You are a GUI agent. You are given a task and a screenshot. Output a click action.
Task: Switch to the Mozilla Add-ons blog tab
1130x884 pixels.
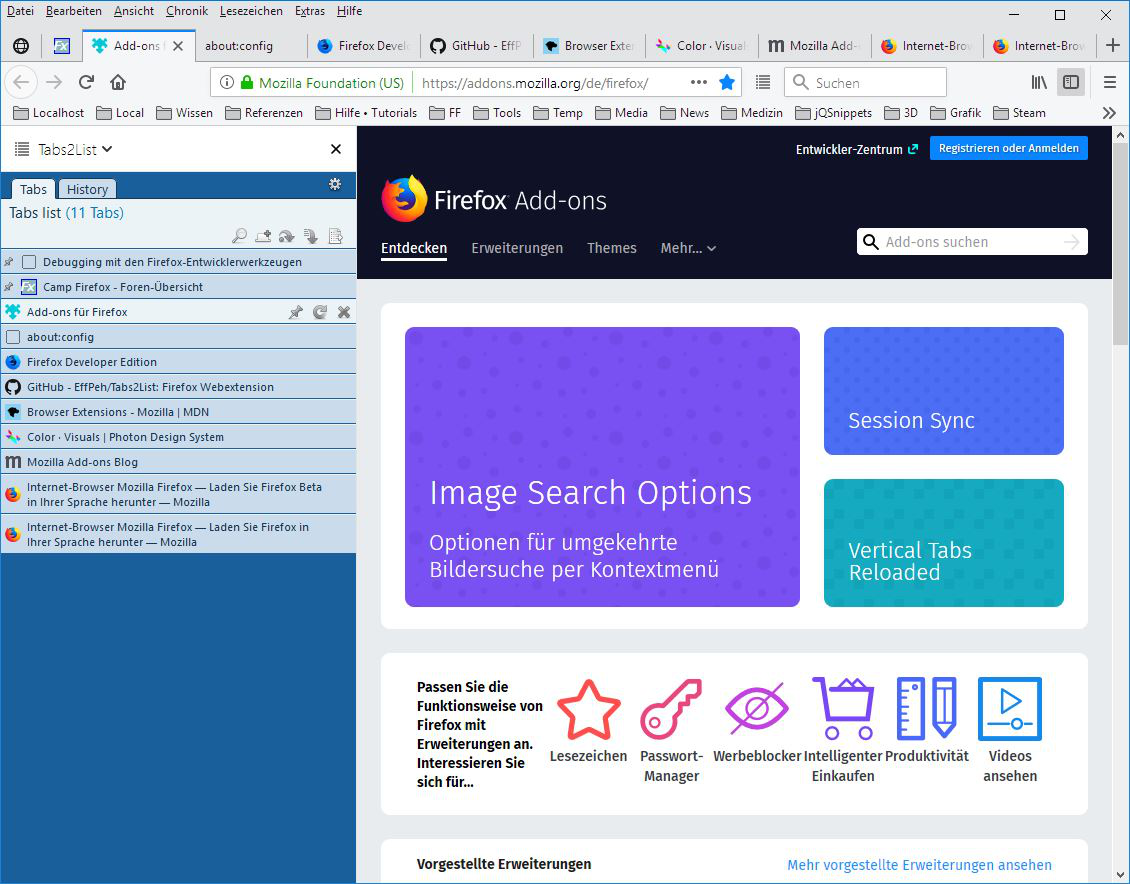pyautogui.click(x=814, y=45)
